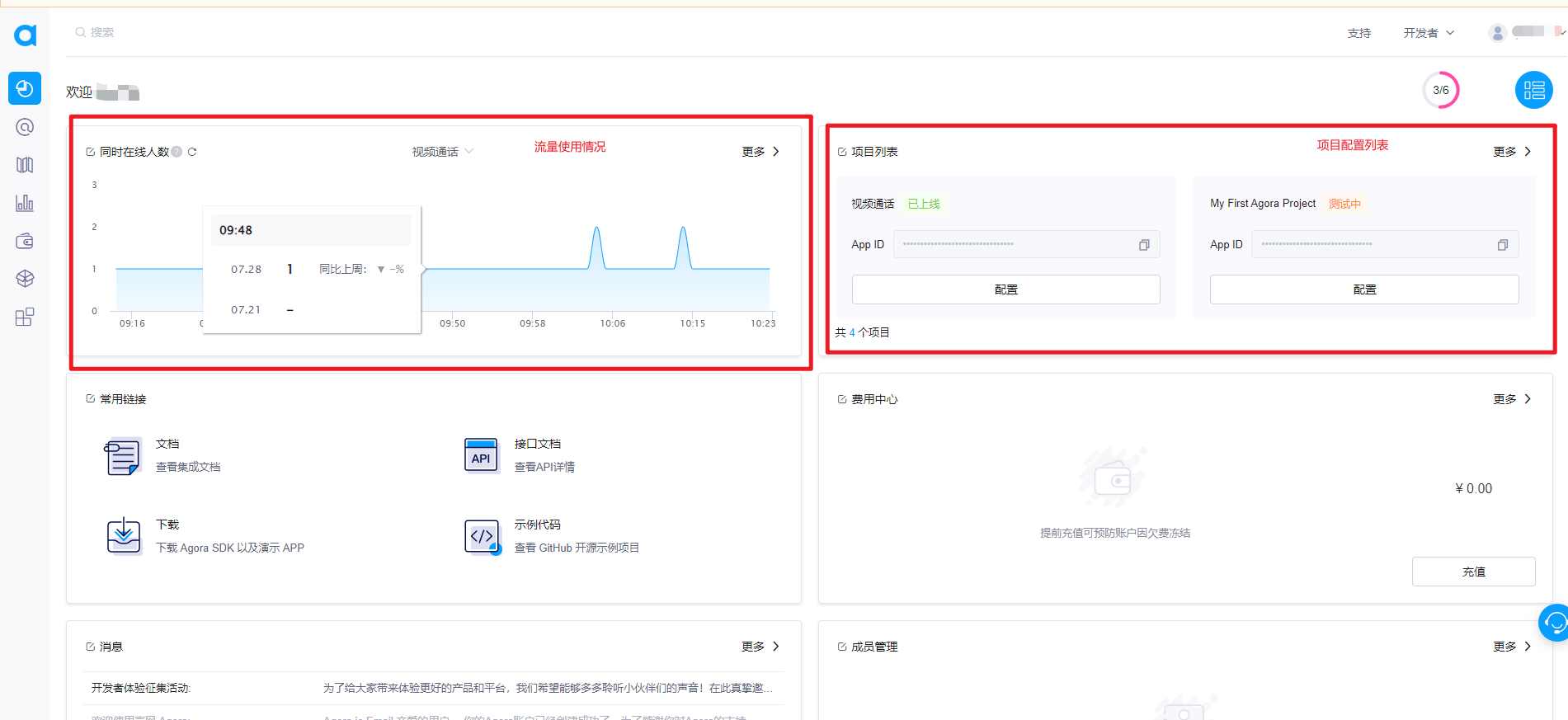
Task: Click 配置 for My First Agora Project
Action: 1363,289
